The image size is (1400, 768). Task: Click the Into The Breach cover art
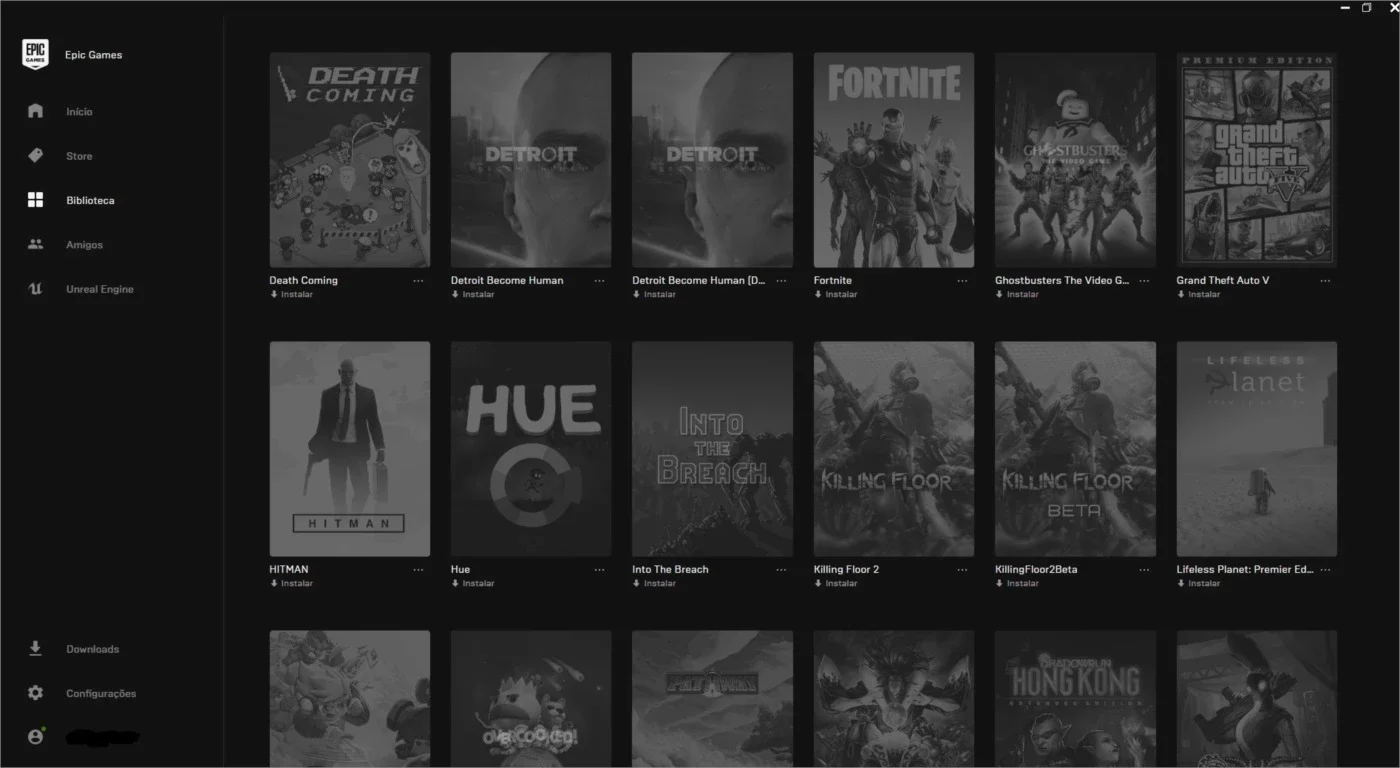click(x=712, y=449)
